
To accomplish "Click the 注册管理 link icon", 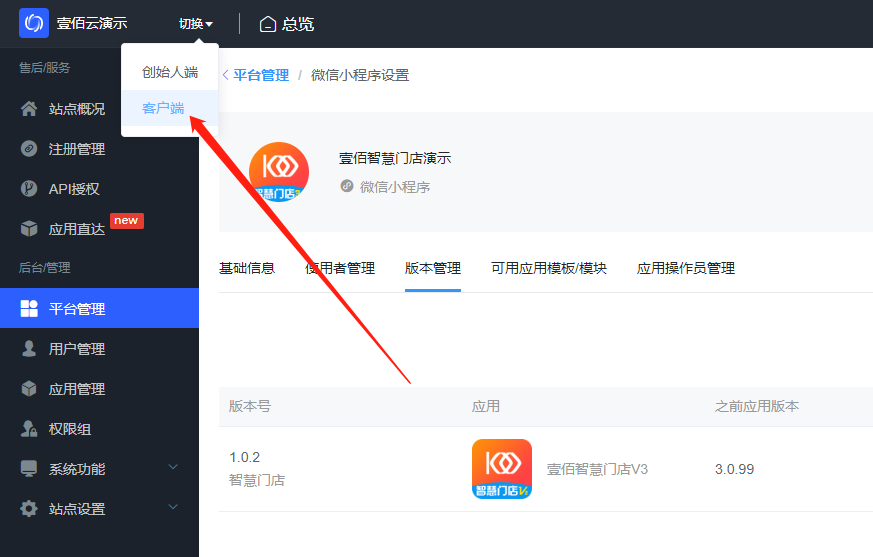I will pyautogui.click(x=29, y=149).
